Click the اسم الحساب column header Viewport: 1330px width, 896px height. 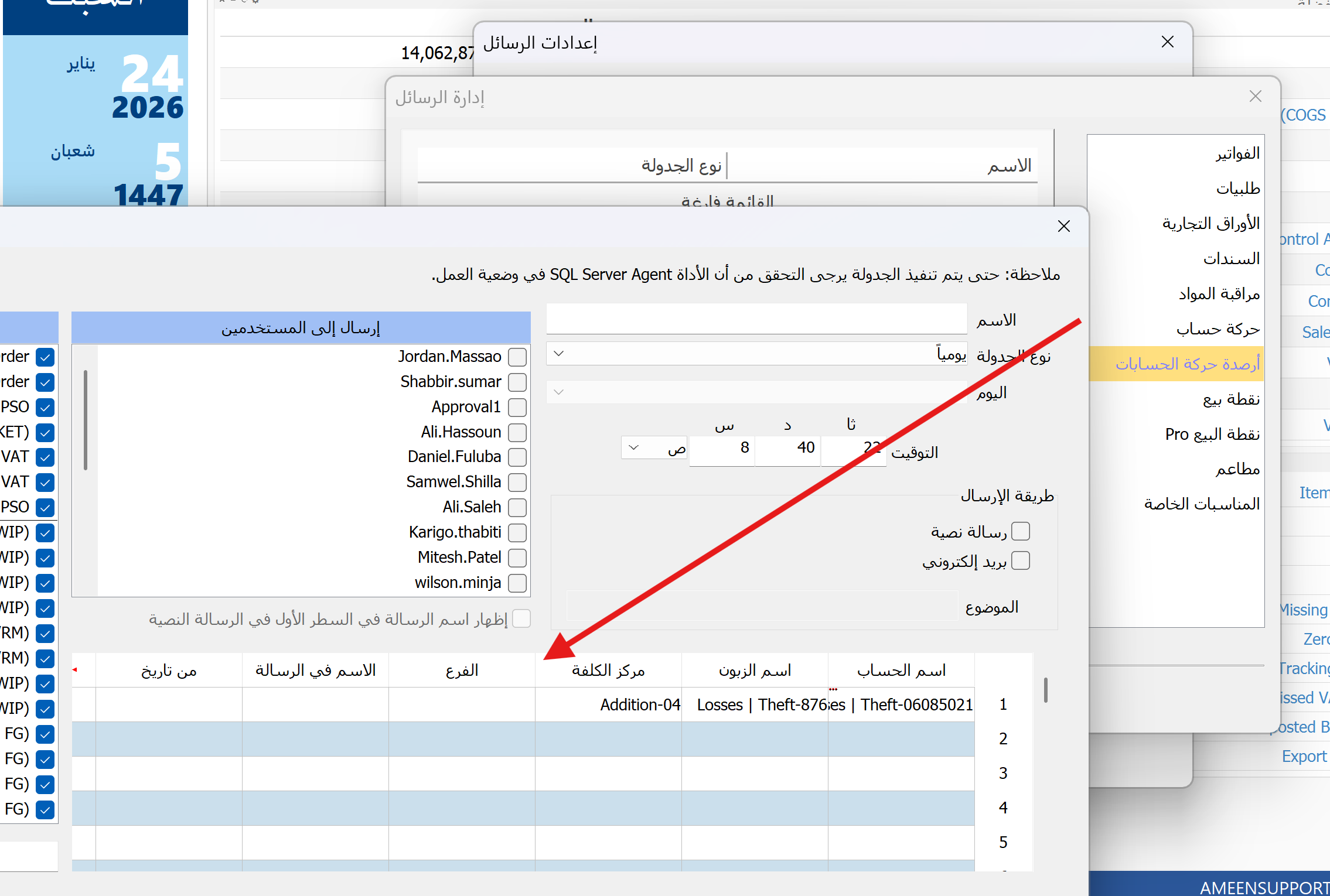tap(901, 671)
